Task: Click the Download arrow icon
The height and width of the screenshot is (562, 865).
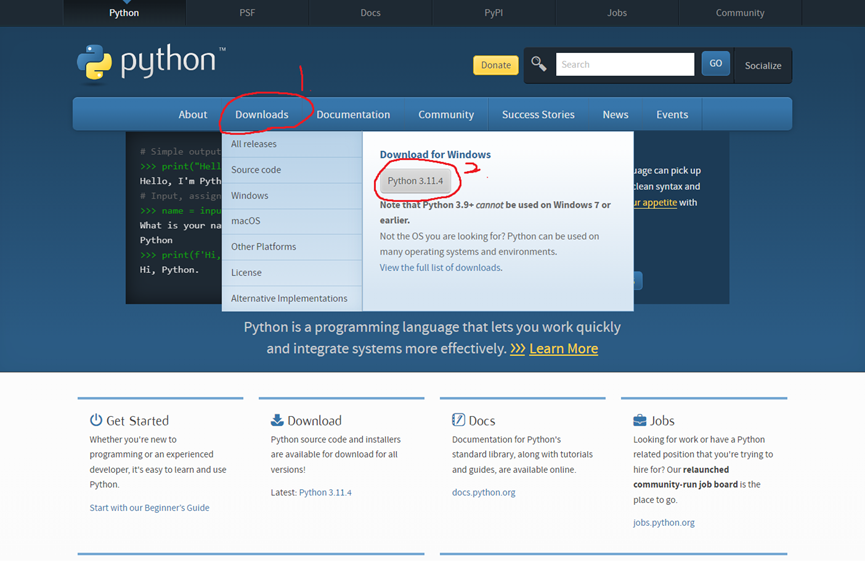Action: click(277, 420)
